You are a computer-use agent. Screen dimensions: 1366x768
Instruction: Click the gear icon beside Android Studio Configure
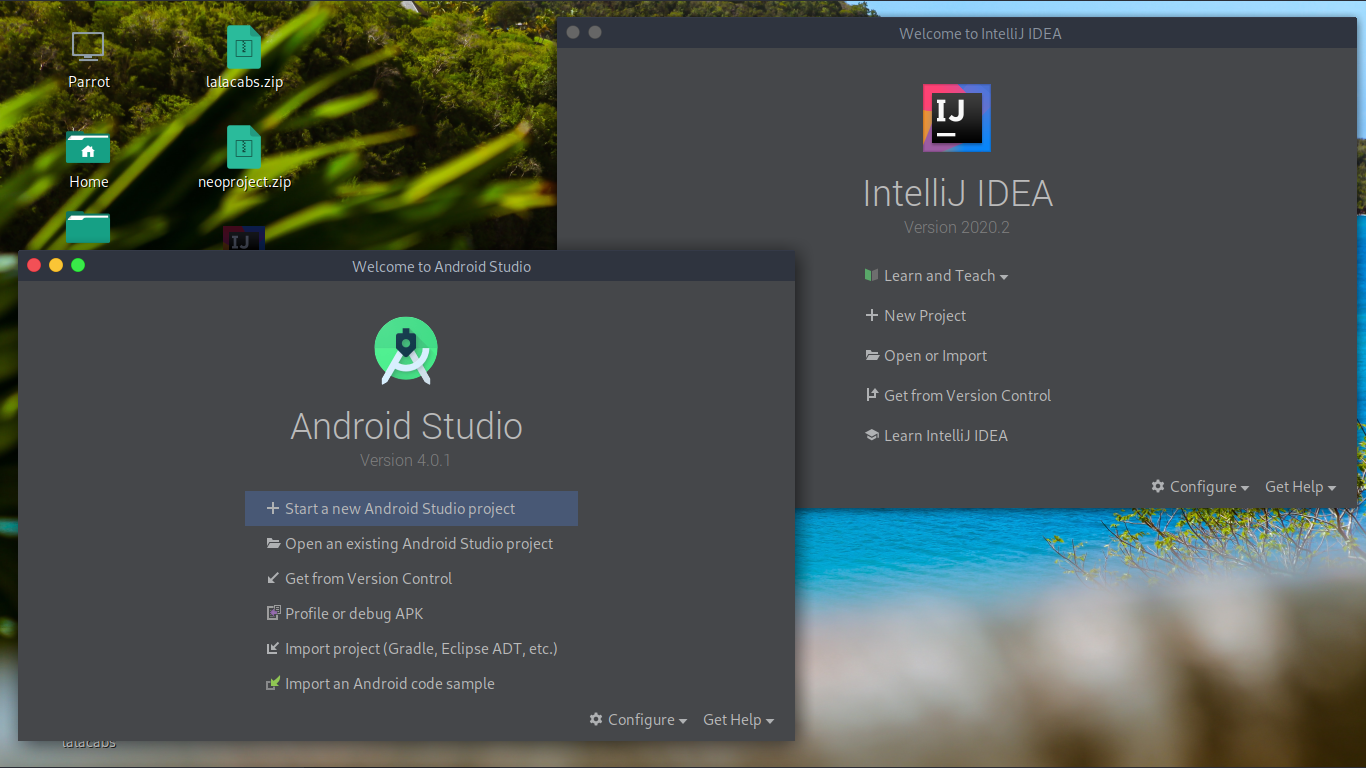point(596,720)
